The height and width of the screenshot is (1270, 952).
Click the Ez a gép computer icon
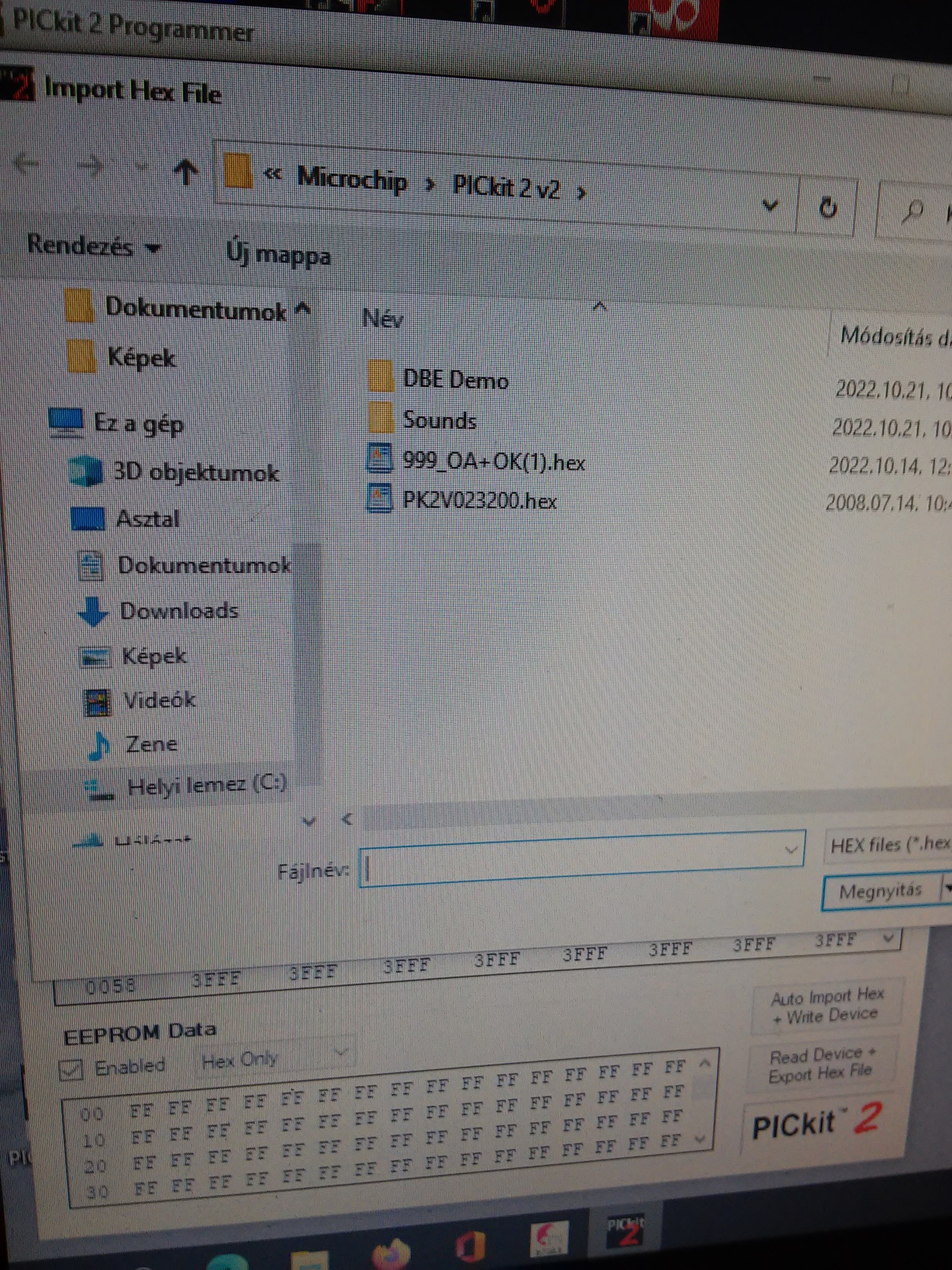click(x=66, y=421)
